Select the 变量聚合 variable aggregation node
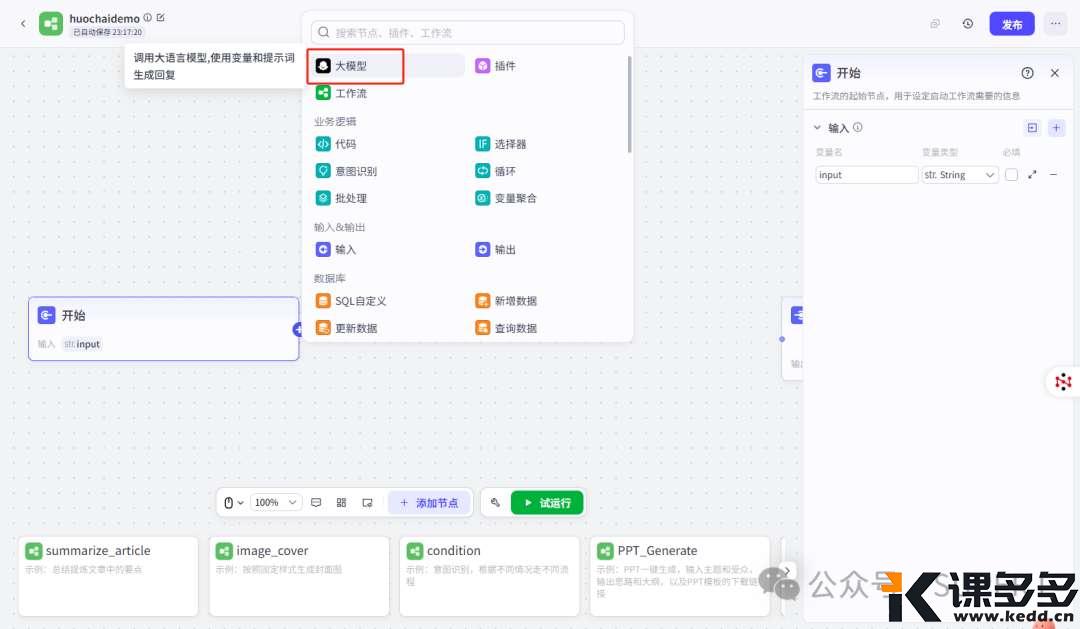The width and height of the screenshot is (1080, 629). tap(513, 197)
